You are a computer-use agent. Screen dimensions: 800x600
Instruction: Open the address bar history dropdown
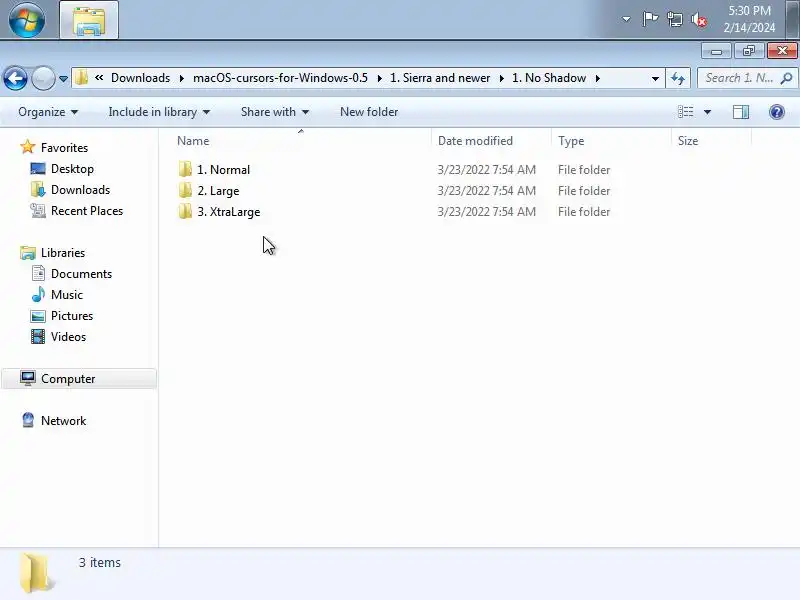655,79
